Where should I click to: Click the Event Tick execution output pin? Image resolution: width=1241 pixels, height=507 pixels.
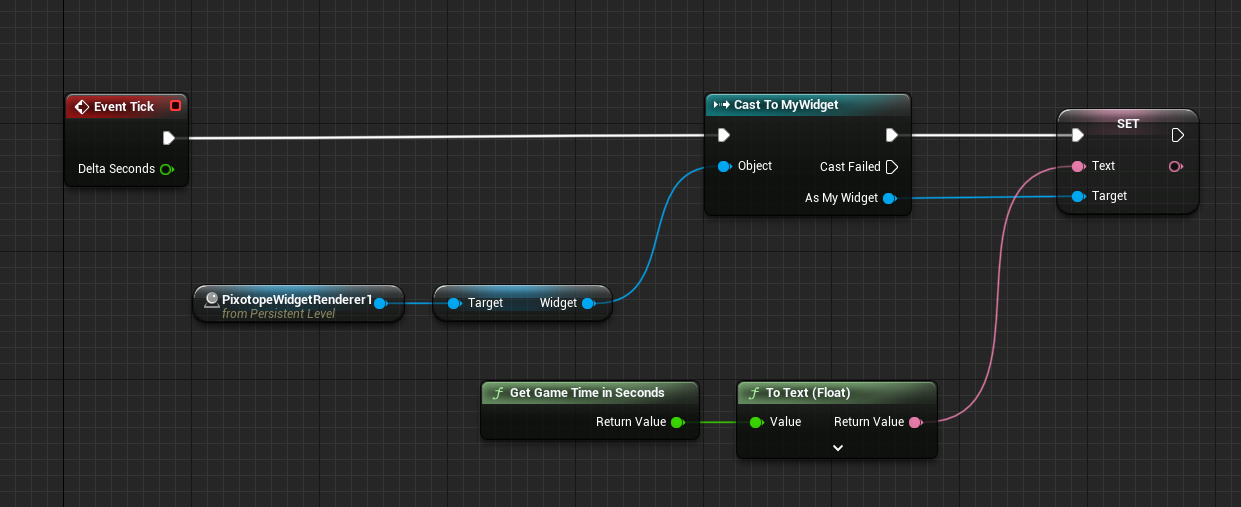(x=169, y=138)
